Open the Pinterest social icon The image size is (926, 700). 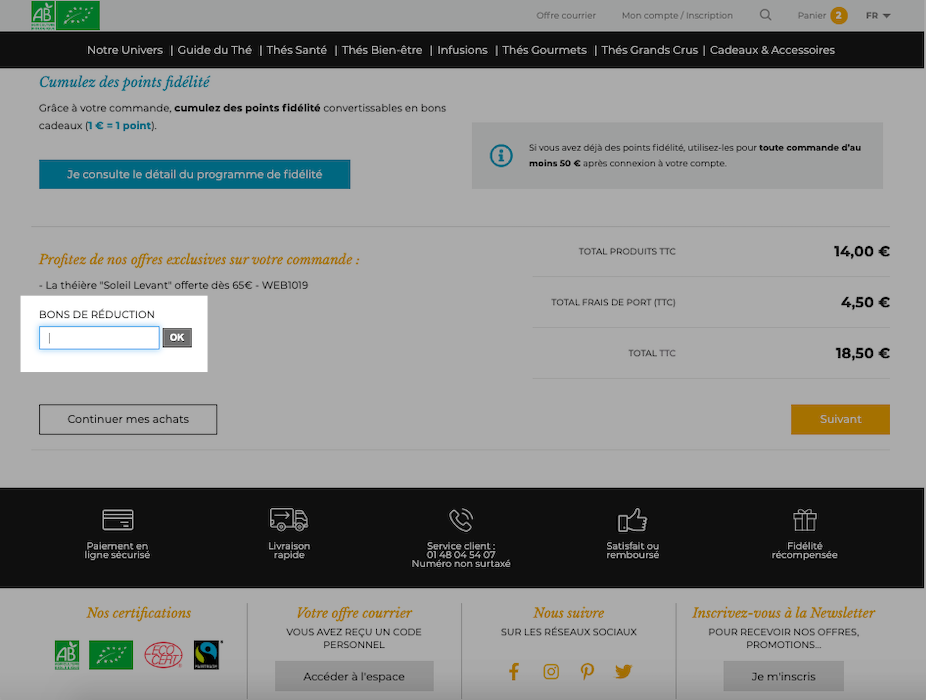pyautogui.click(x=587, y=672)
